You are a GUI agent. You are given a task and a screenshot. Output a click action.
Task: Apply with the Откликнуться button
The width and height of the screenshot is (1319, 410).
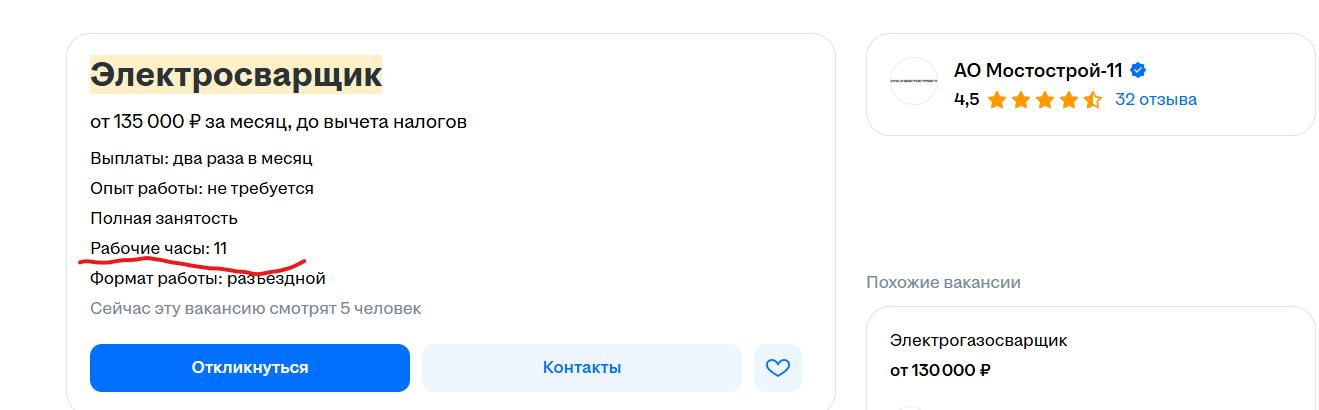pyautogui.click(x=250, y=368)
